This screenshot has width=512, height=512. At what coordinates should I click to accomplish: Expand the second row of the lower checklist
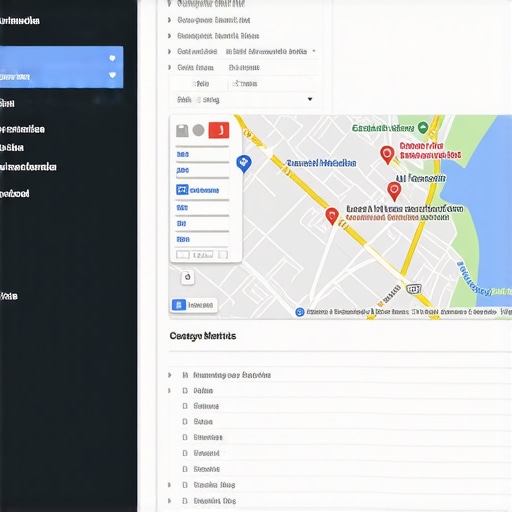point(170,390)
